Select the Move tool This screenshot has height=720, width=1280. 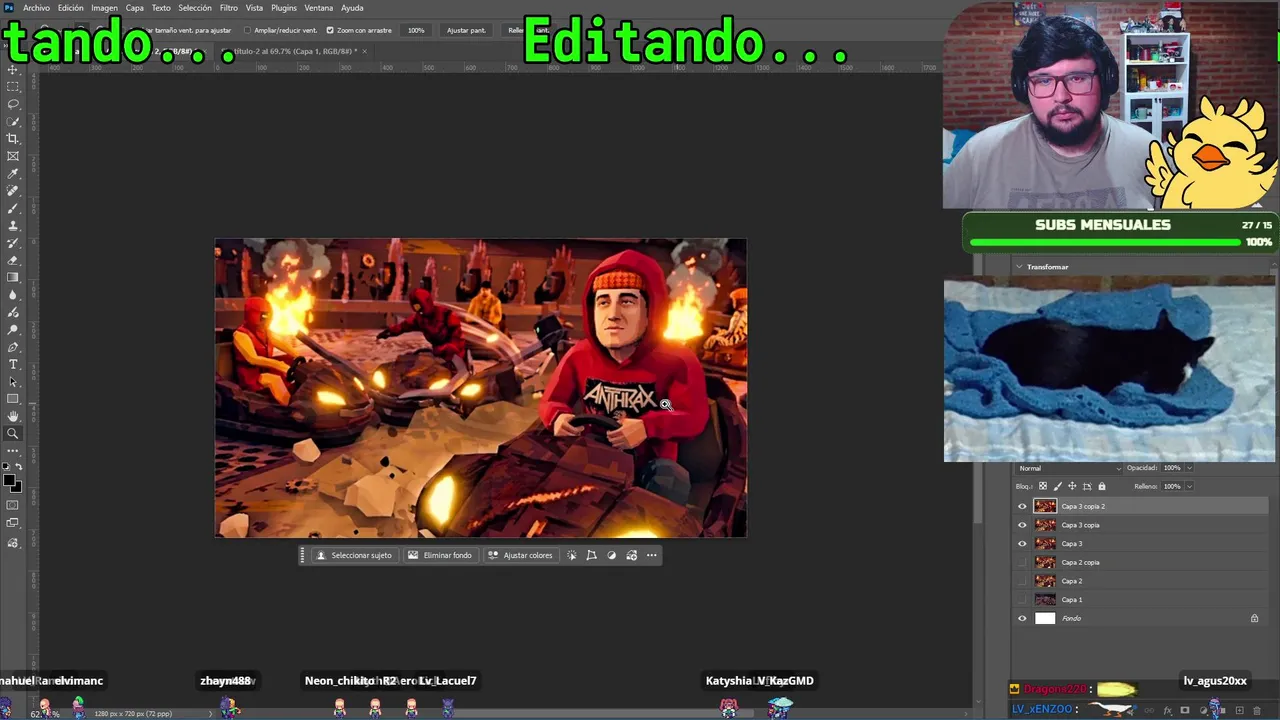click(13, 69)
